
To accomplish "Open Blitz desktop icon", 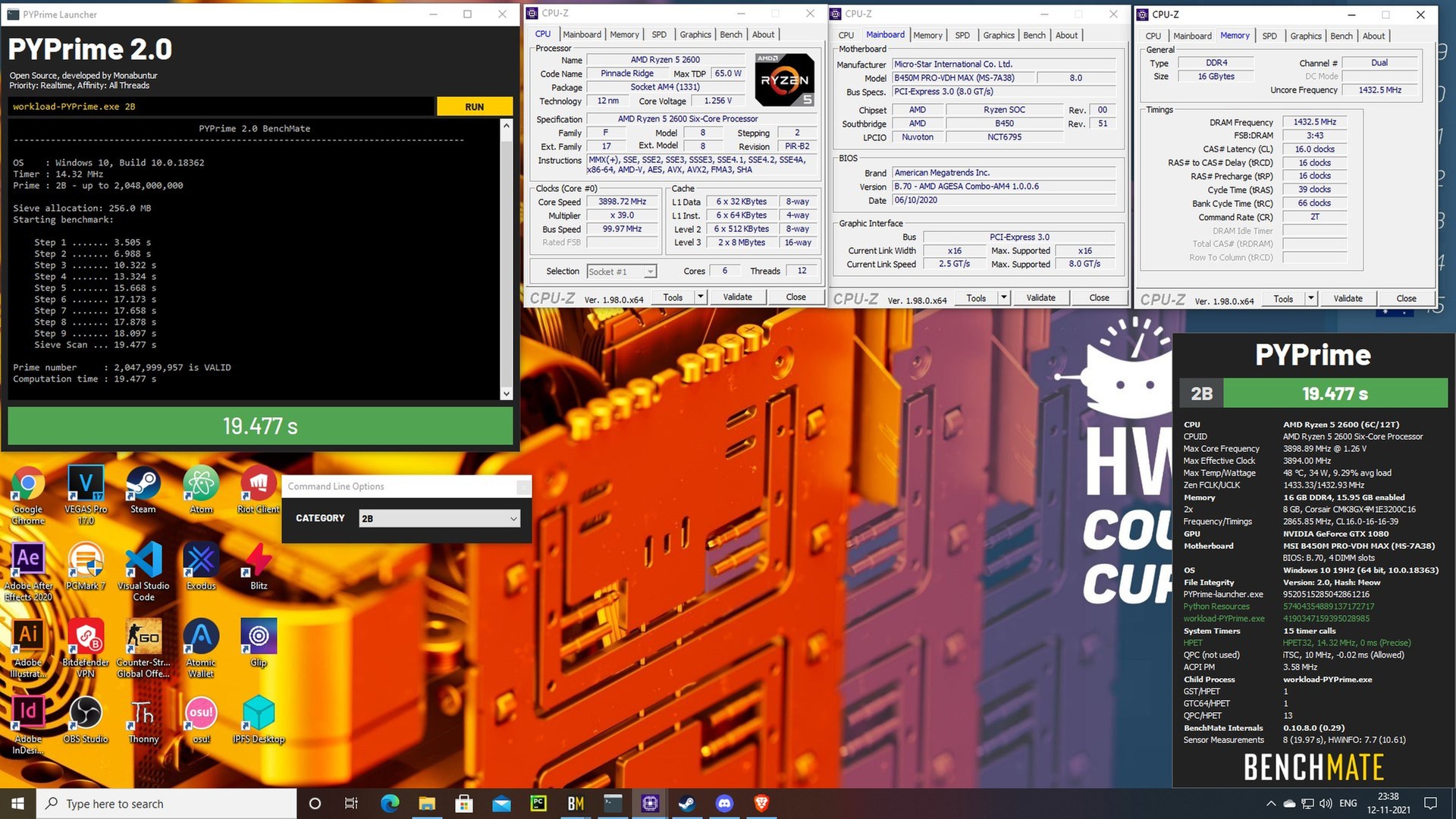I will point(259,566).
